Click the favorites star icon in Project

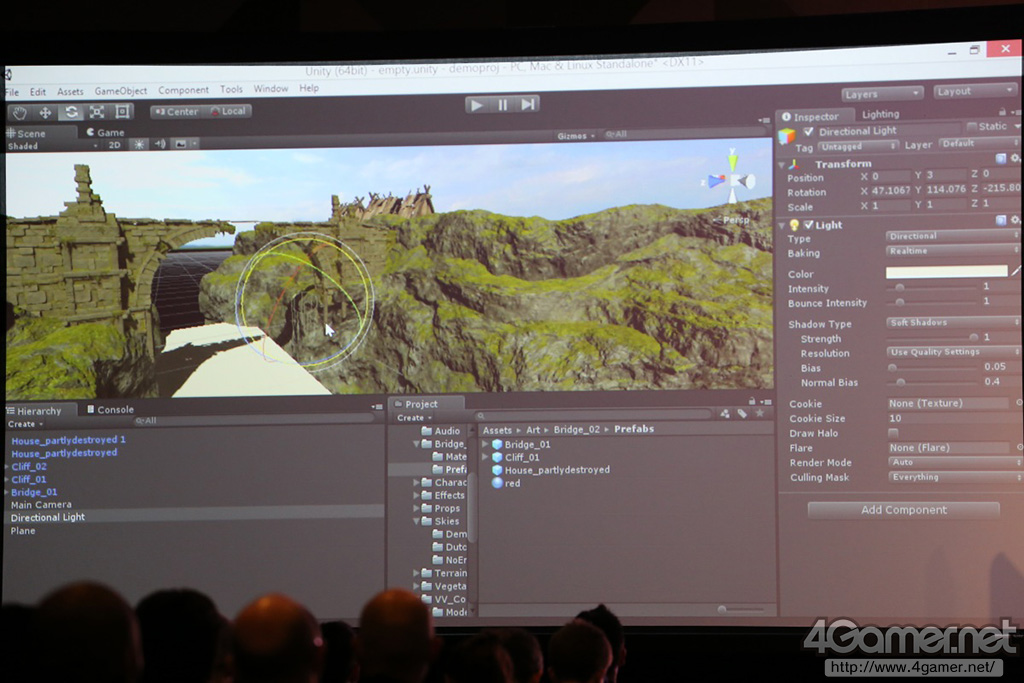click(760, 413)
